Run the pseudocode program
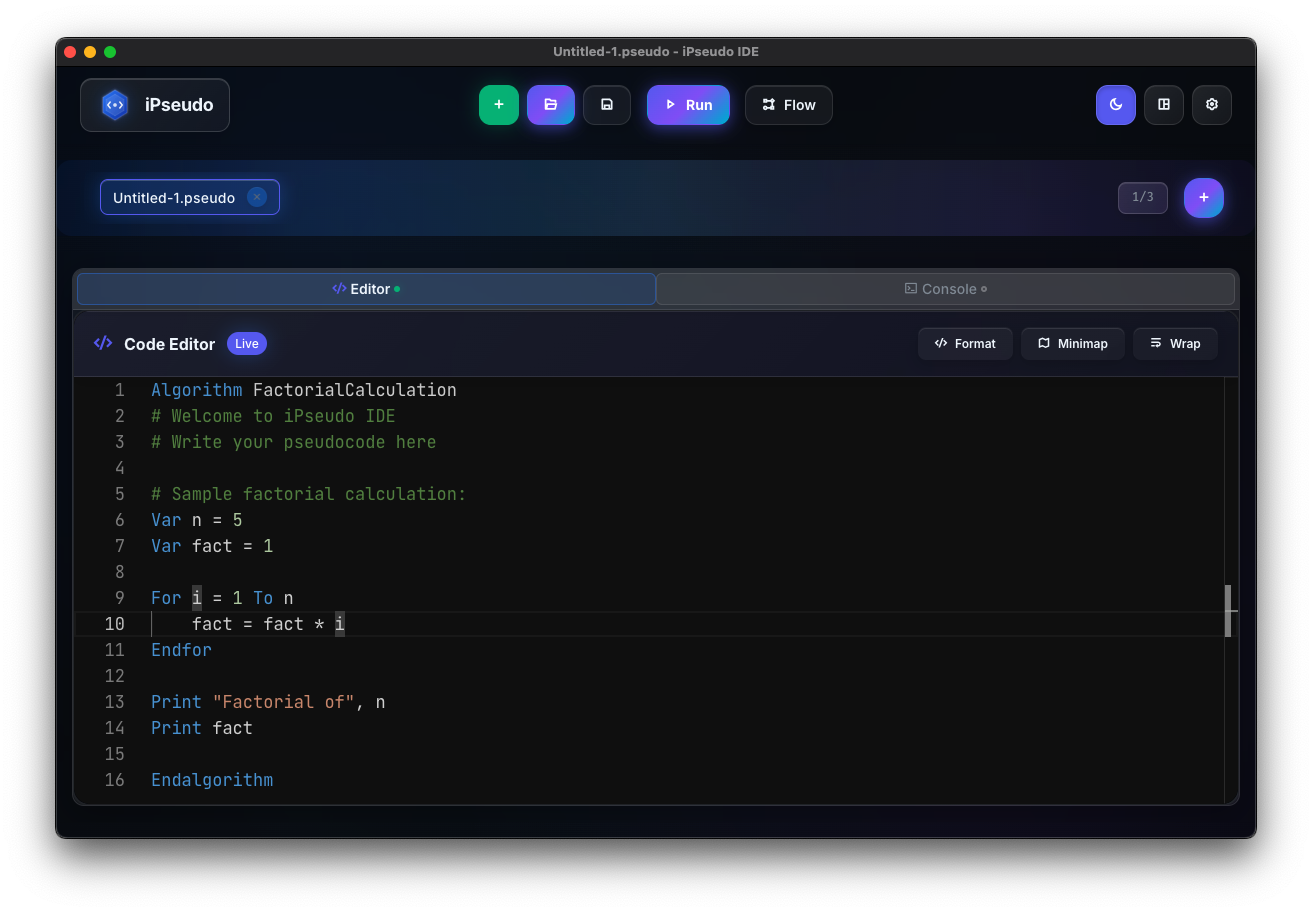This screenshot has height=912, width=1312. coord(688,105)
